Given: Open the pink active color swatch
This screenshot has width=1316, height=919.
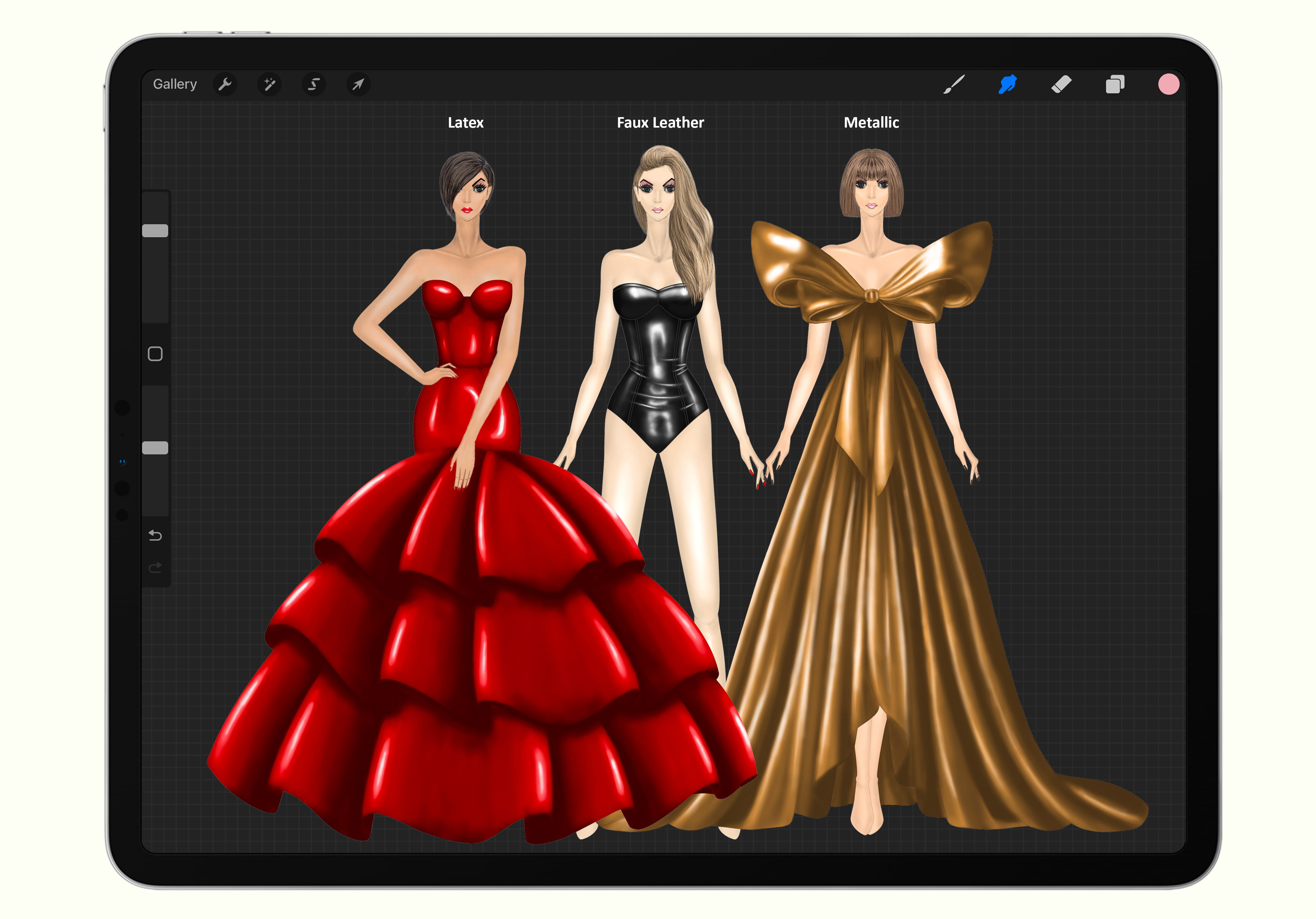Looking at the screenshot, I should [x=1169, y=84].
